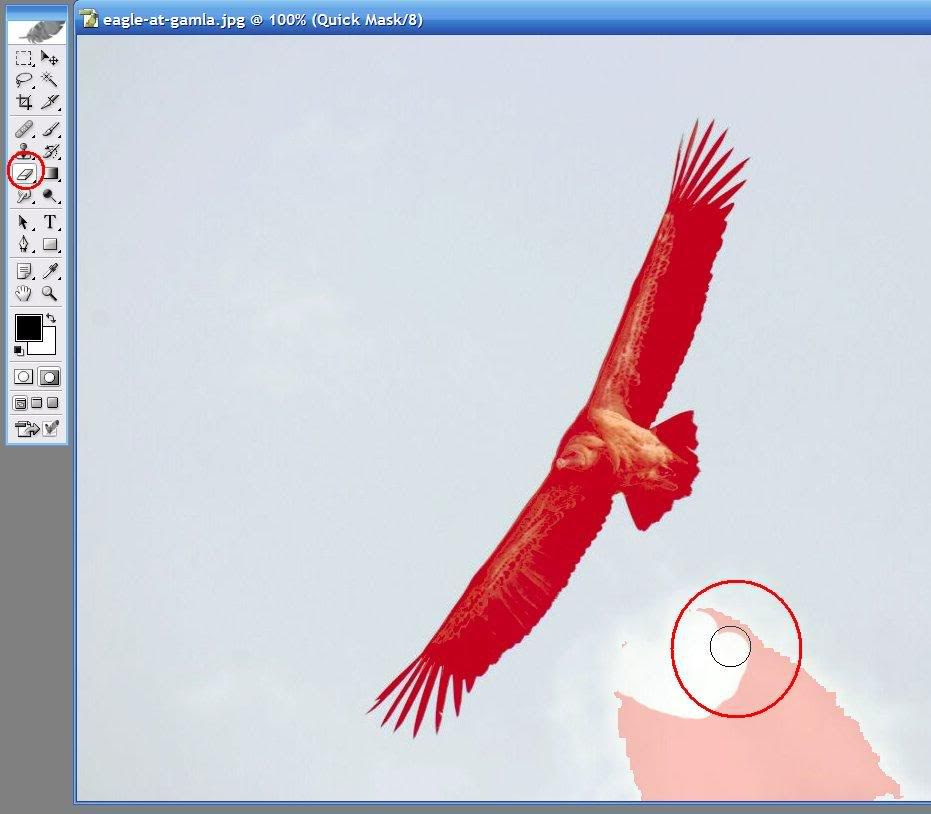The image size is (931, 814).
Task: Select the Pen tool
Action: point(24,244)
